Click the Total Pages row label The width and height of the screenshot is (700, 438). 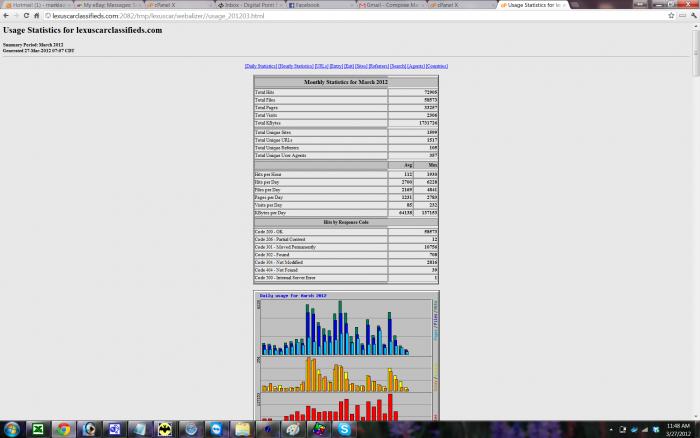coord(266,108)
